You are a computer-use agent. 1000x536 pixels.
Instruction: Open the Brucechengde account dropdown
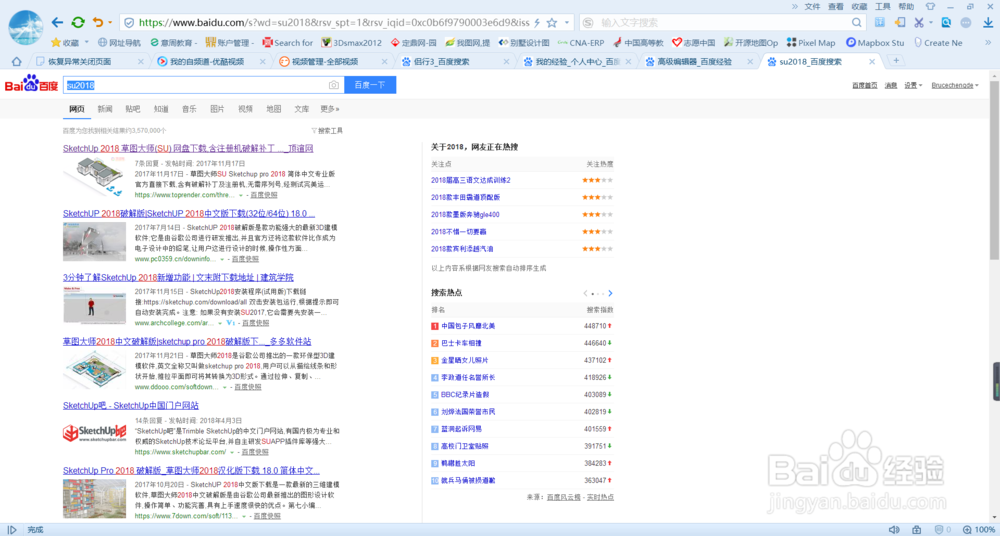pos(955,86)
